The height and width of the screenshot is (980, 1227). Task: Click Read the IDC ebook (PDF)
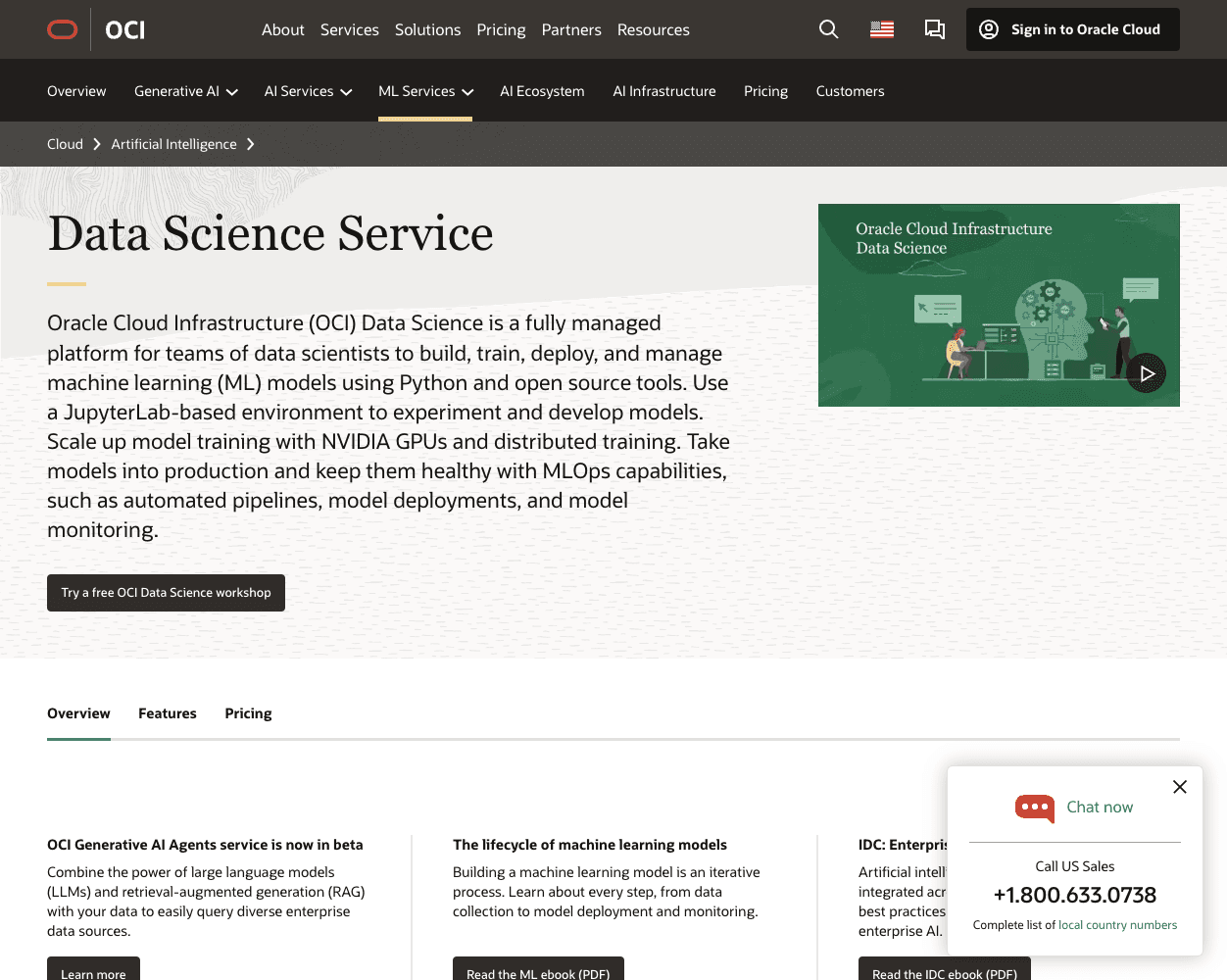pyautogui.click(x=945, y=969)
